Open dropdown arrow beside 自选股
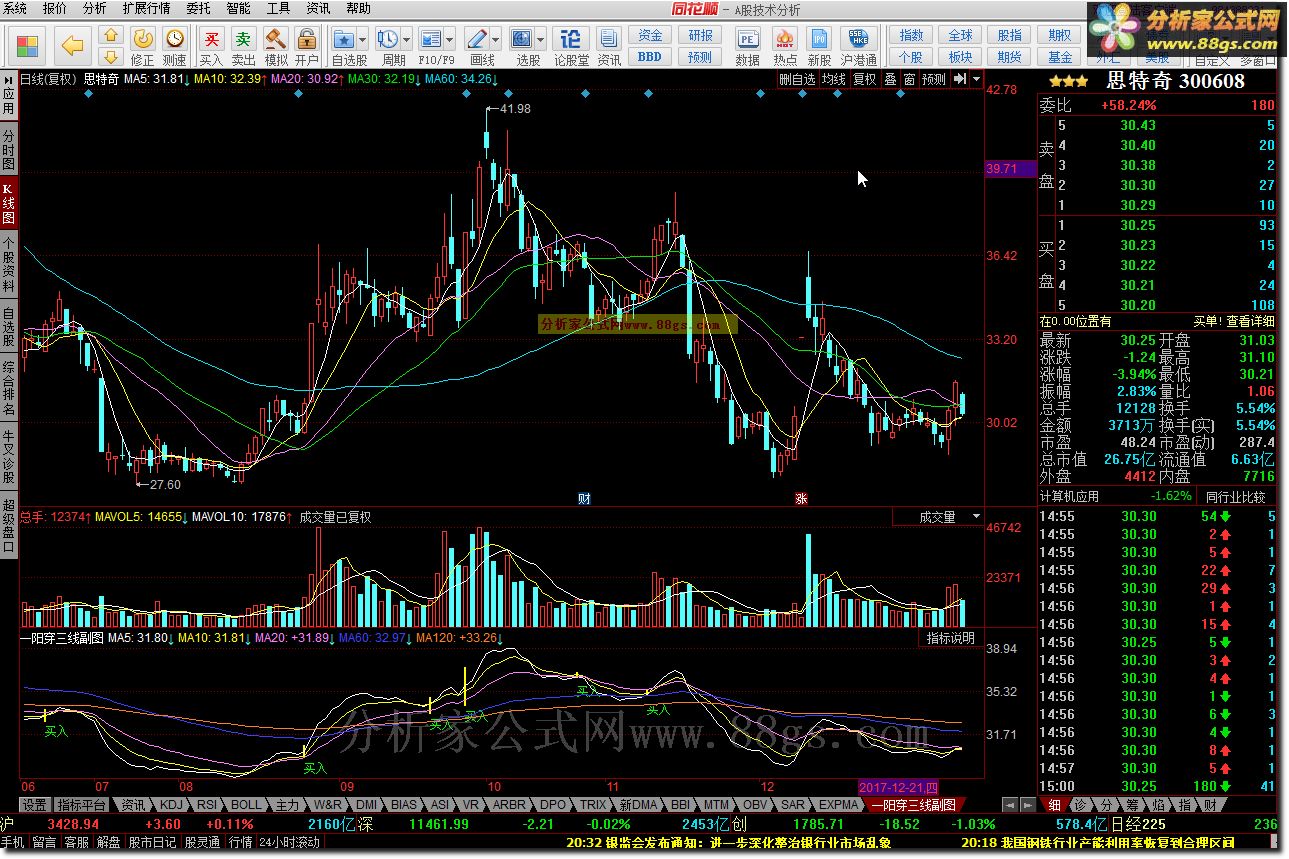The width and height of the screenshot is (1289, 859). tap(363, 40)
